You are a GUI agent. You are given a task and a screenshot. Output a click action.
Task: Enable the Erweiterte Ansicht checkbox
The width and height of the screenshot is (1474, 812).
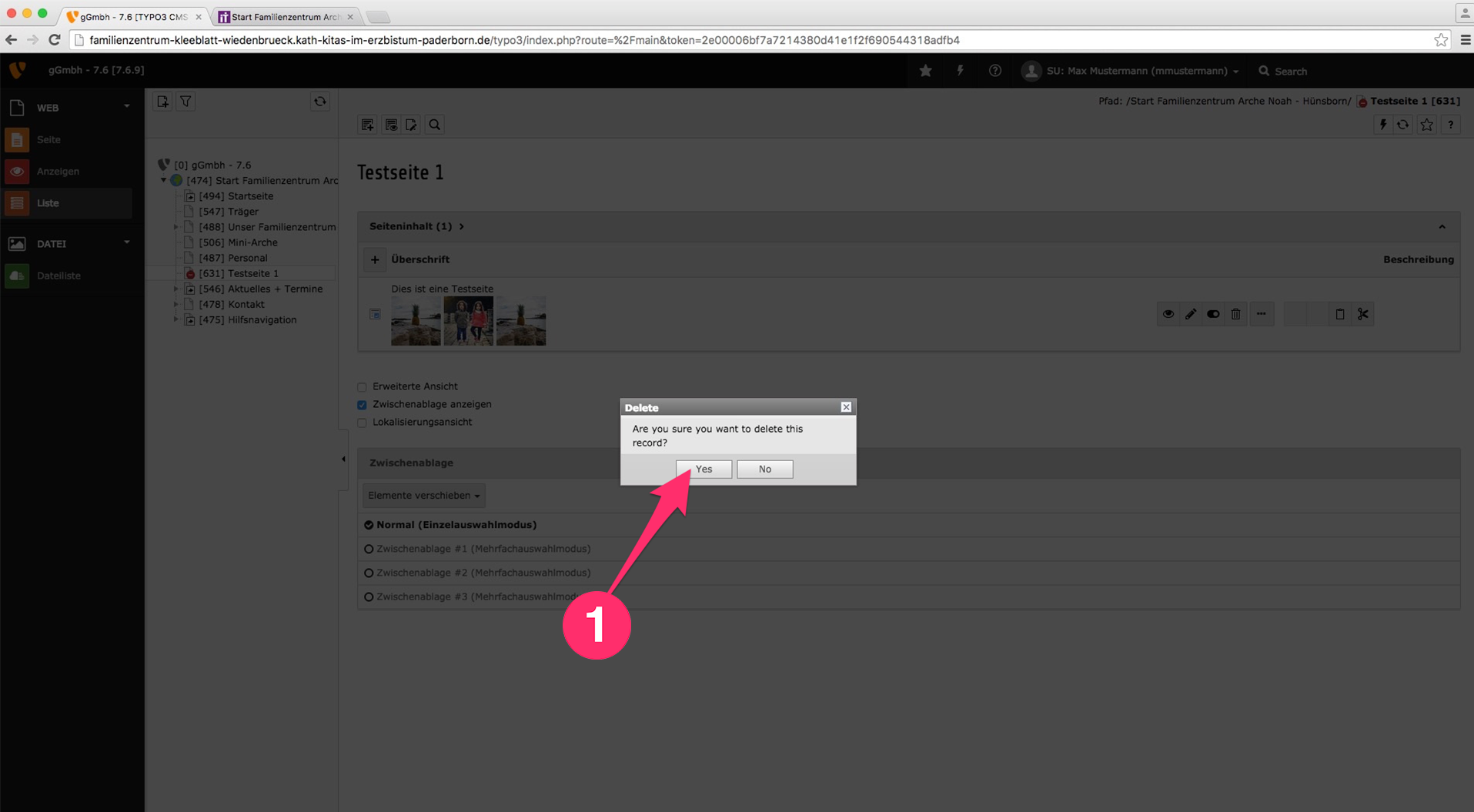pos(362,387)
